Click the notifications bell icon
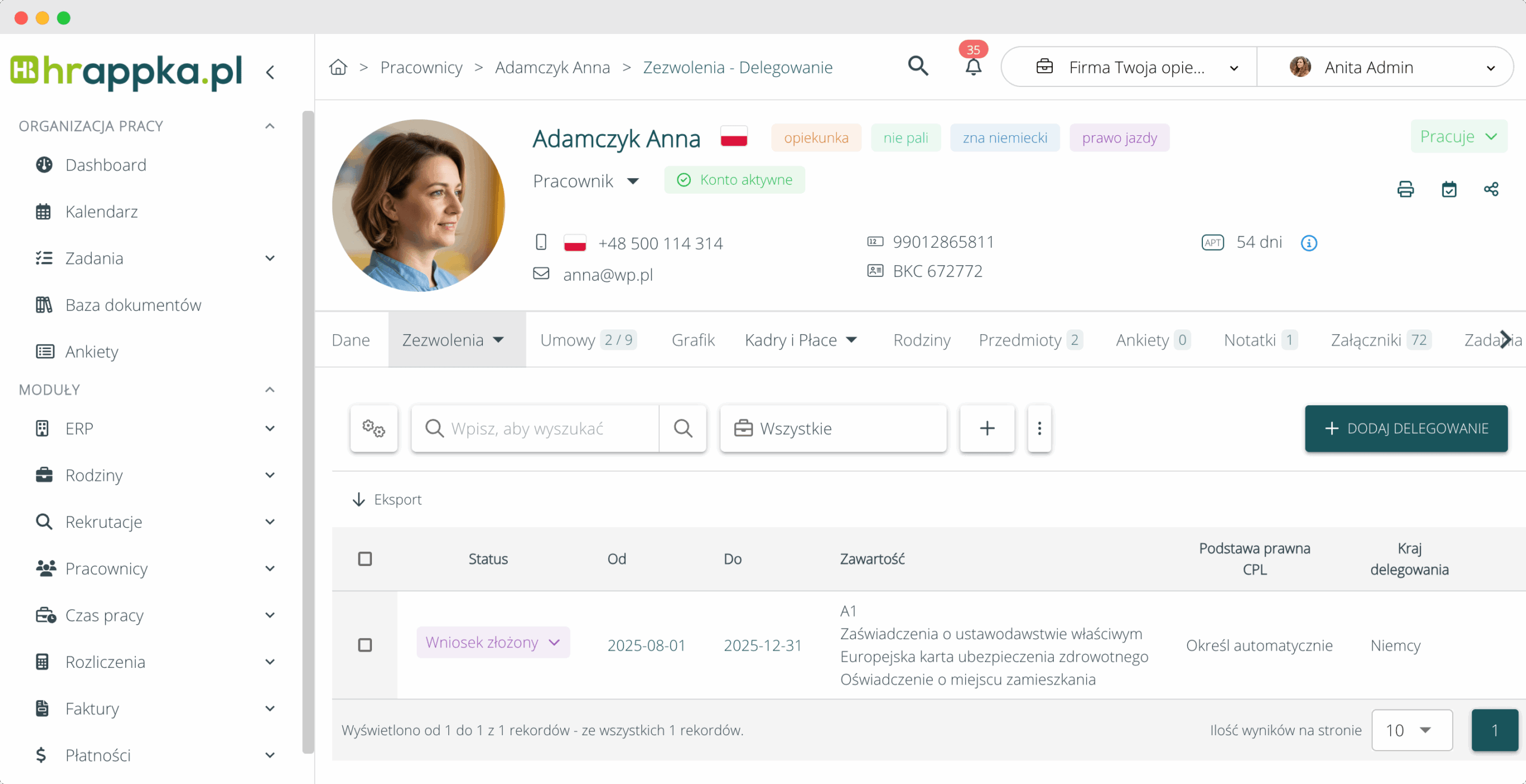 973,67
